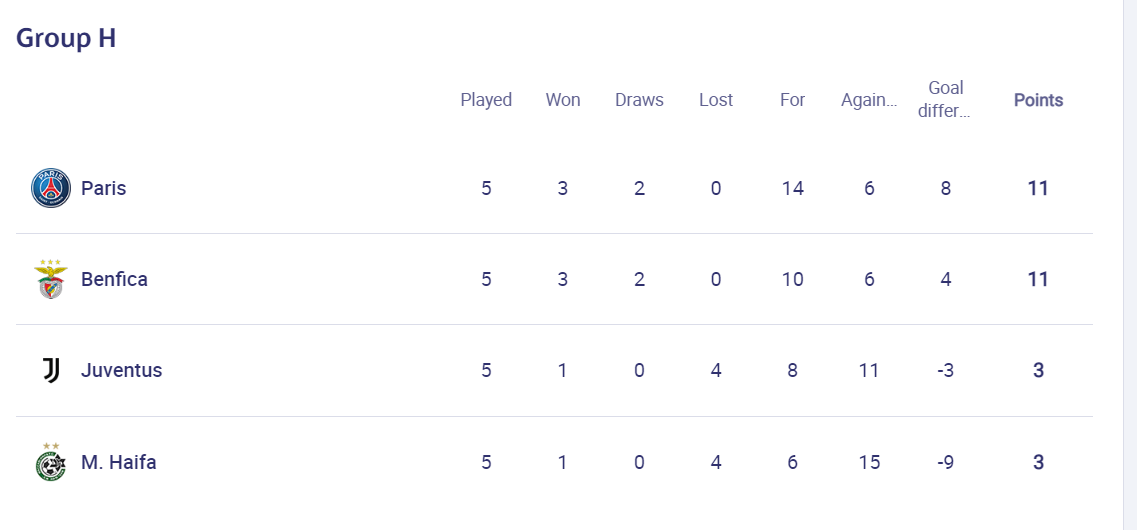Screen dimensions: 1137x530
Task: Select the truncated Against column header
Action: 869,100
